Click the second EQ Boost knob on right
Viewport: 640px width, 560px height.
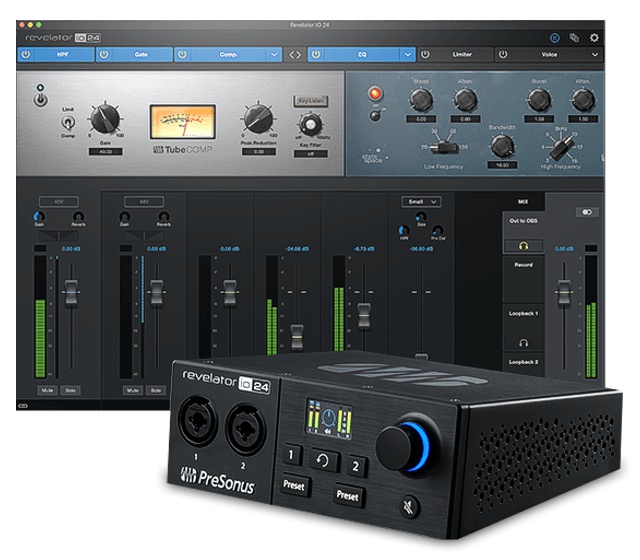(x=539, y=100)
